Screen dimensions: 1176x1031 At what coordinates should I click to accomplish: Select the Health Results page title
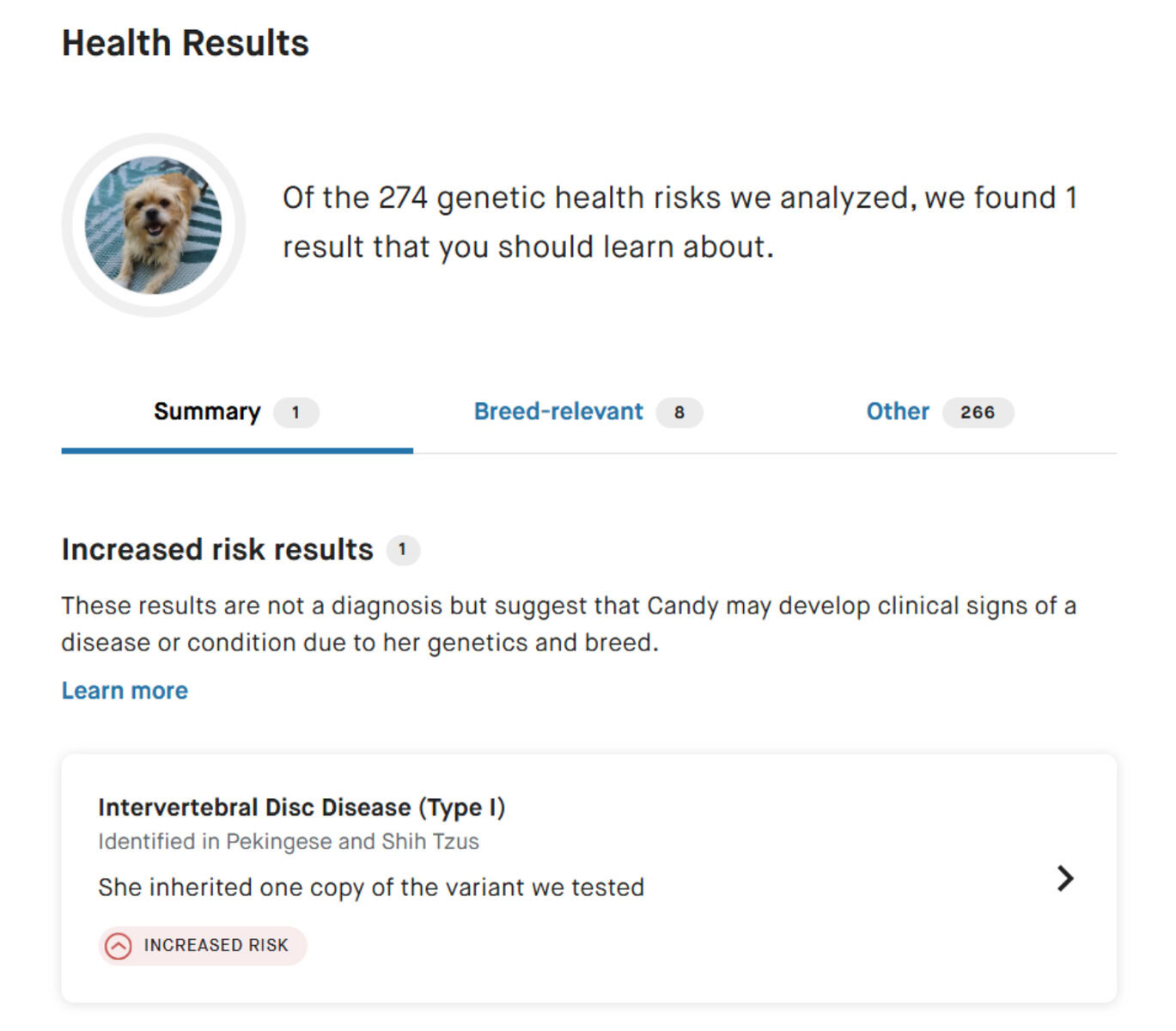pyautogui.click(x=185, y=42)
